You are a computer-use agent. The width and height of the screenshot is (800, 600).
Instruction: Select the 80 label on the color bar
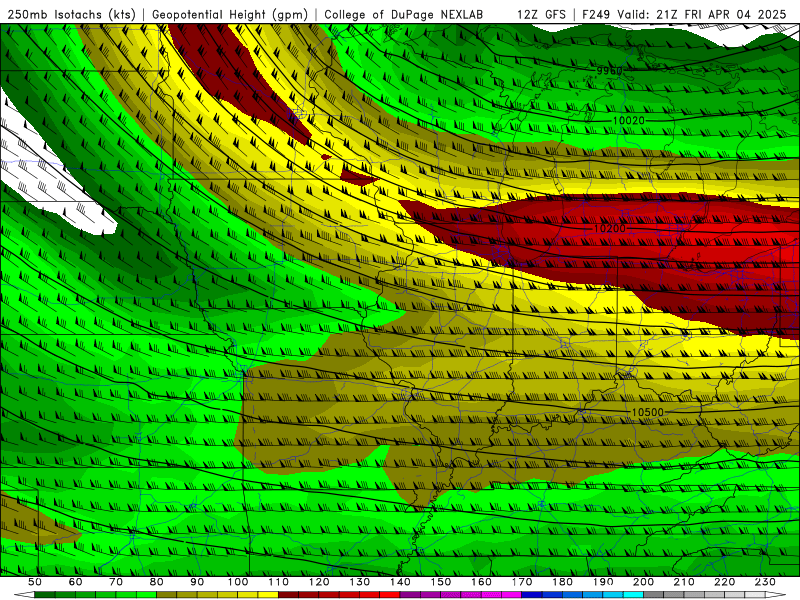[x=157, y=582]
